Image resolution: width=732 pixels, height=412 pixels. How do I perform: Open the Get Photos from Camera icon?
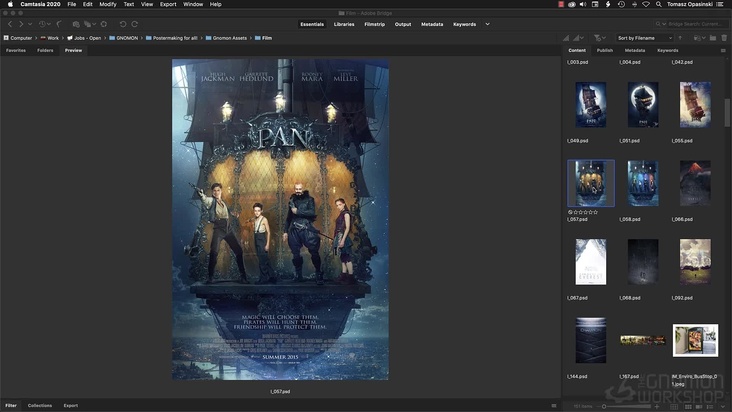pyautogui.click(x=76, y=24)
